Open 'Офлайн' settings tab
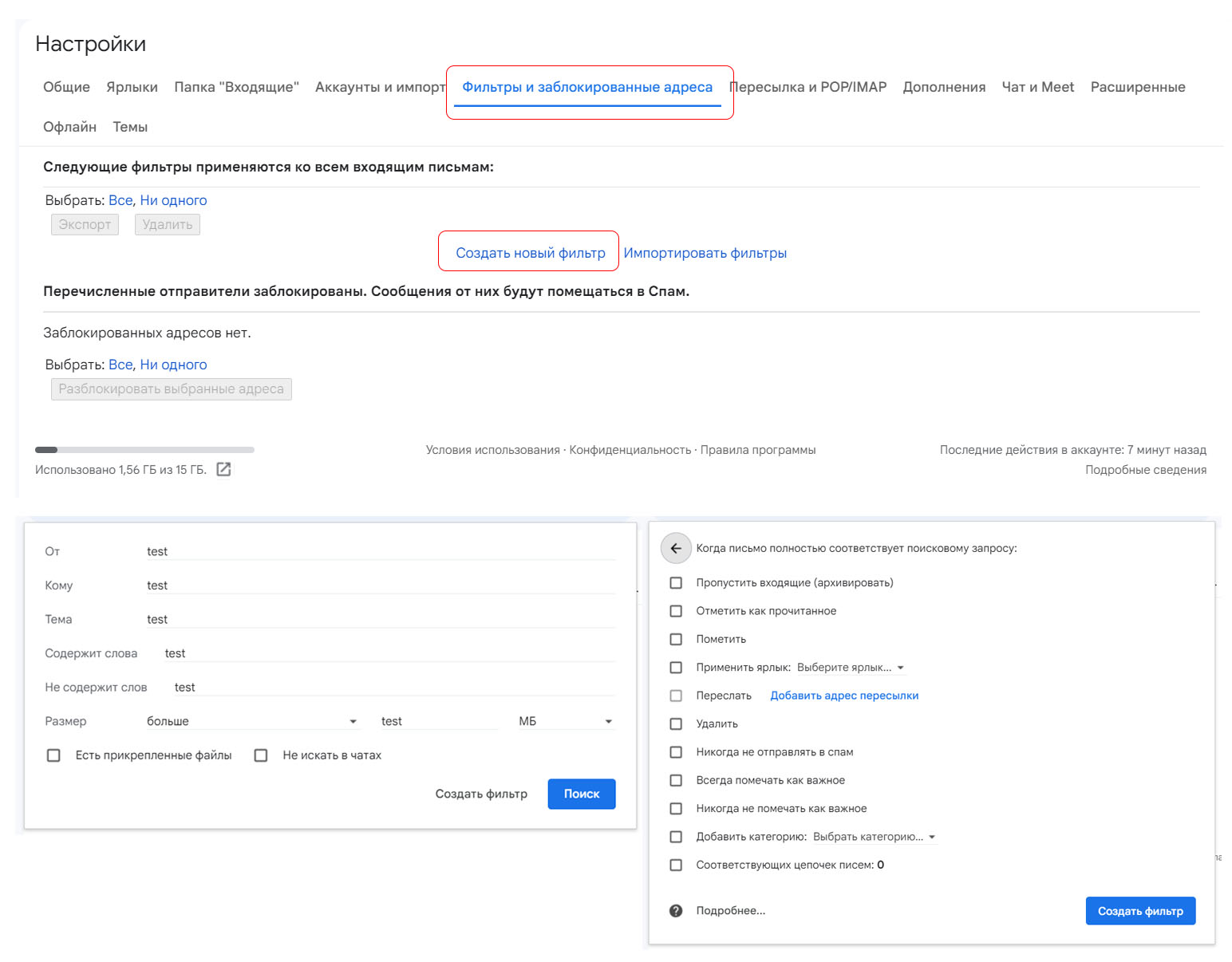1232x962 pixels. (x=69, y=127)
